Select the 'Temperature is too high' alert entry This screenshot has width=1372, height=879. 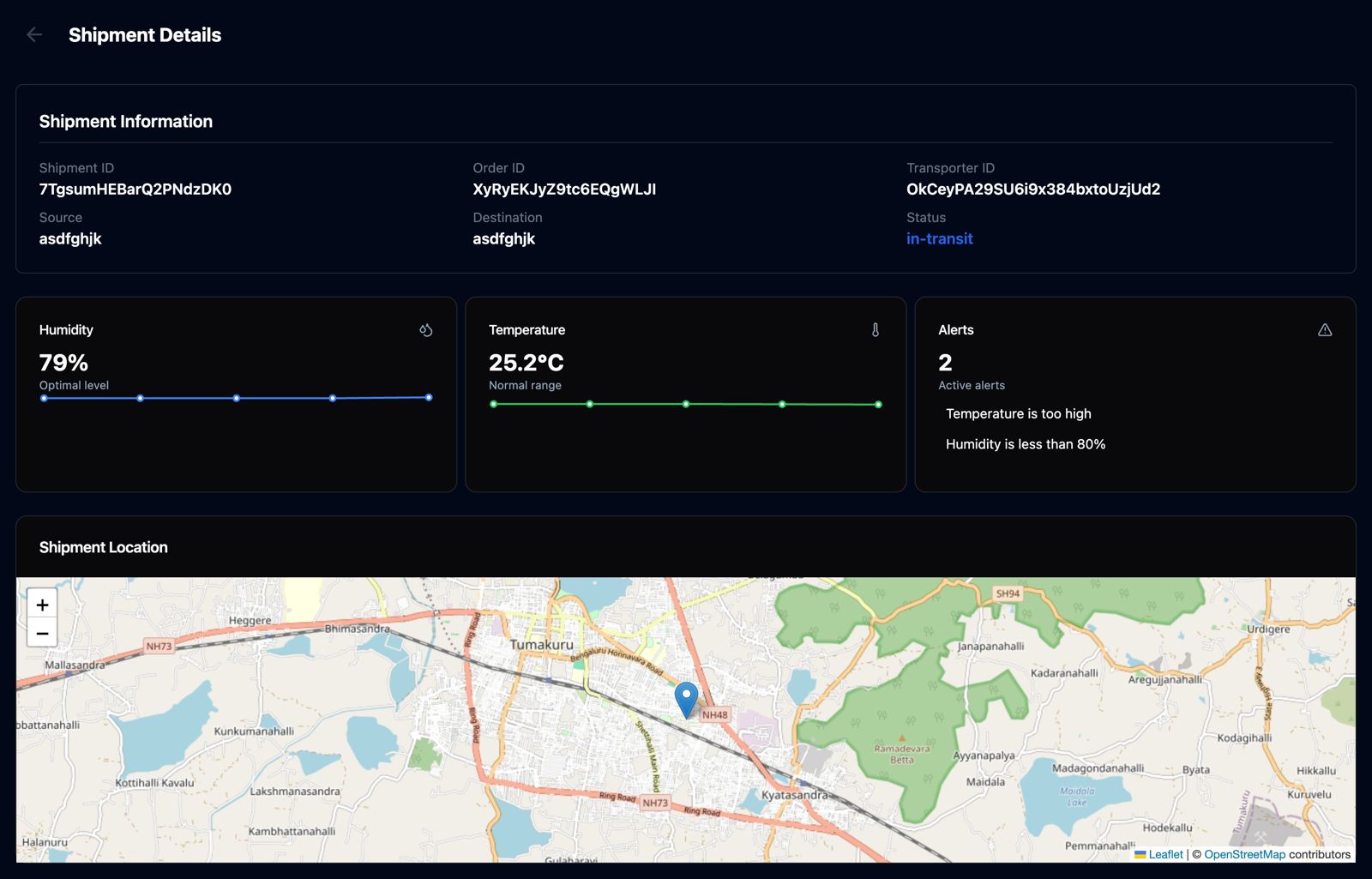(1018, 413)
